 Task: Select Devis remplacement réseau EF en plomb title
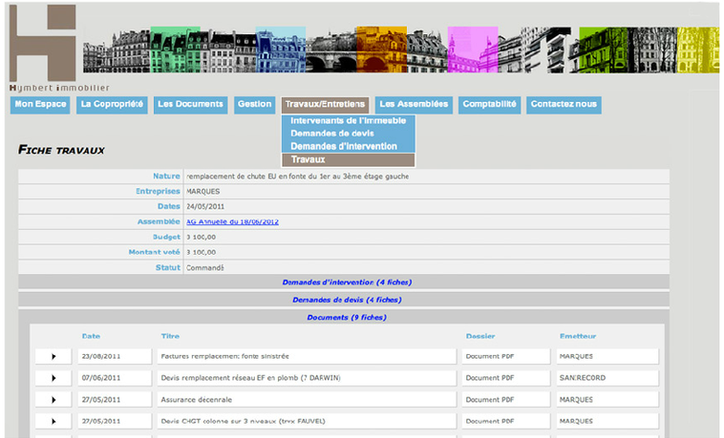tap(306, 378)
